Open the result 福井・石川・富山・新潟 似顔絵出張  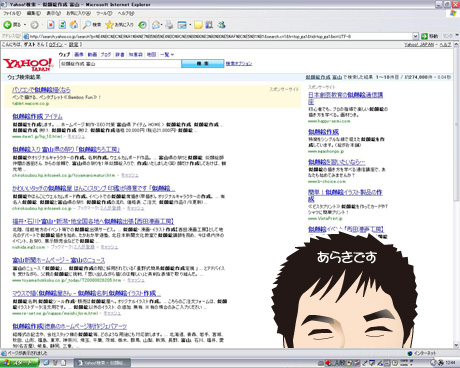pos(93,221)
